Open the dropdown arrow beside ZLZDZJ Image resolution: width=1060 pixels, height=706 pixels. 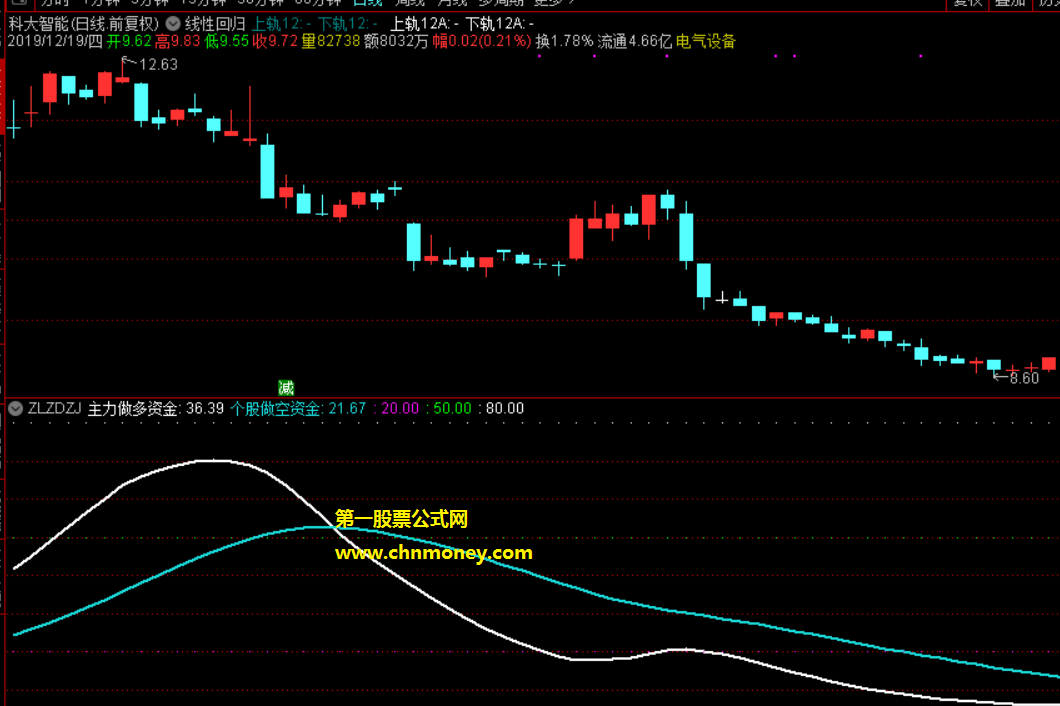(16, 408)
